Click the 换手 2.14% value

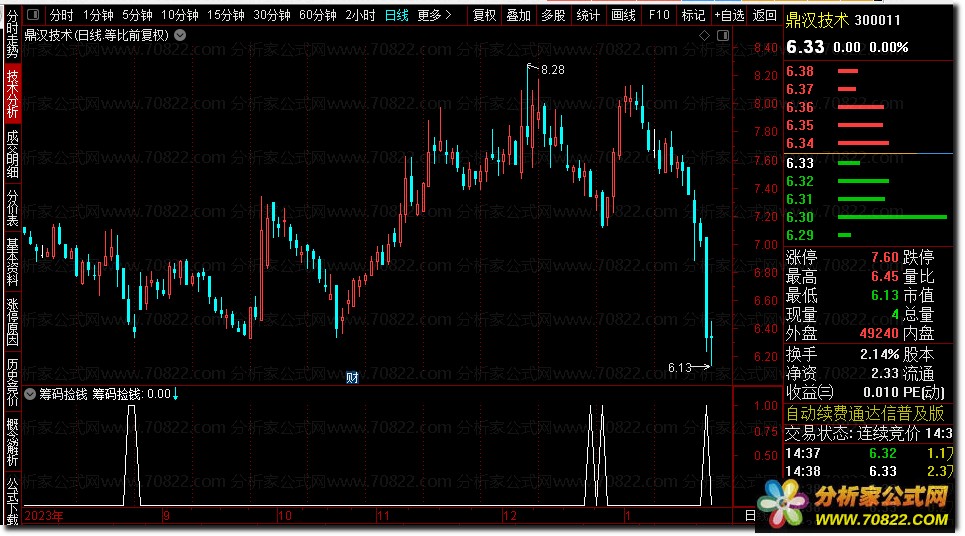879,354
